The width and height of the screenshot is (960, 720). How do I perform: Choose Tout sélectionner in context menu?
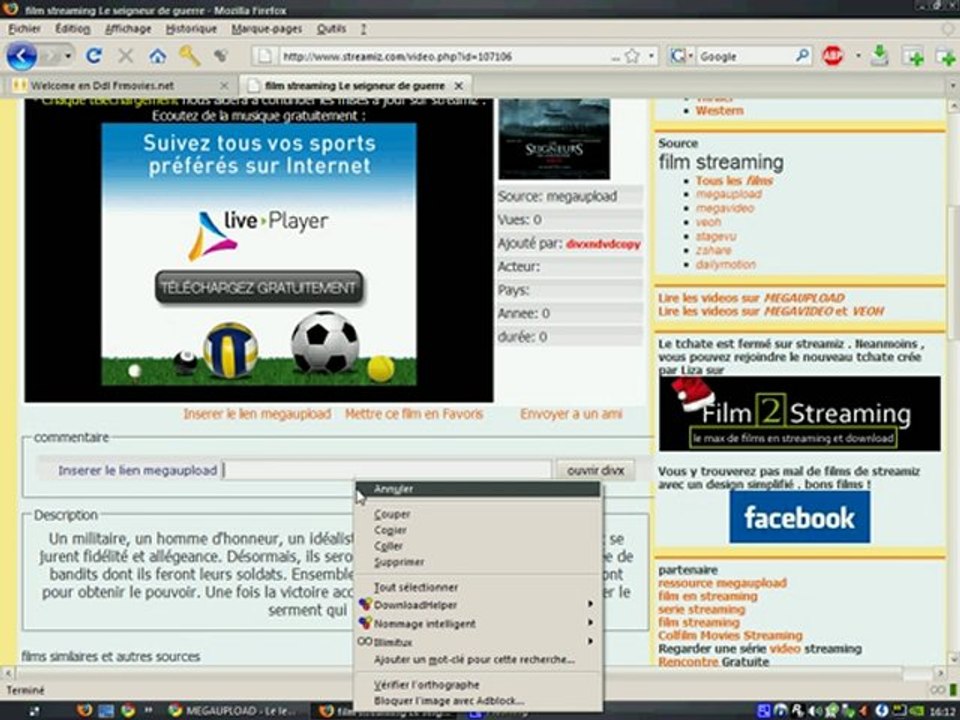(479, 587)
